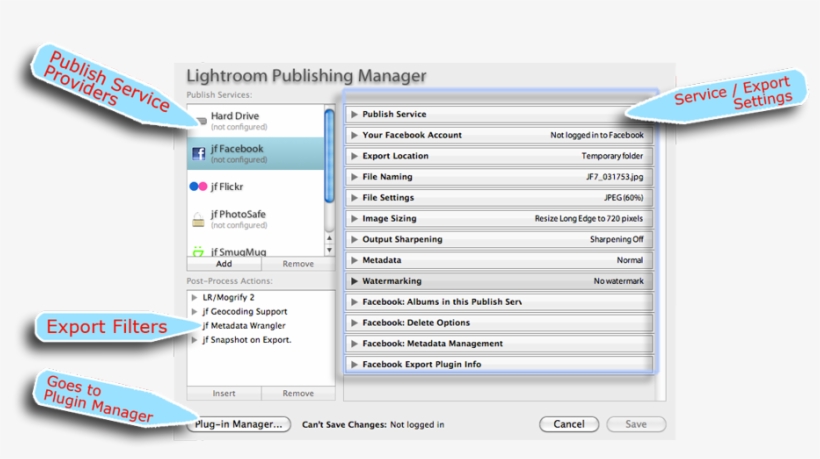
Task: Click the 'Normal' metadata value
Action: pyautogui.click(x=630, y=260)
